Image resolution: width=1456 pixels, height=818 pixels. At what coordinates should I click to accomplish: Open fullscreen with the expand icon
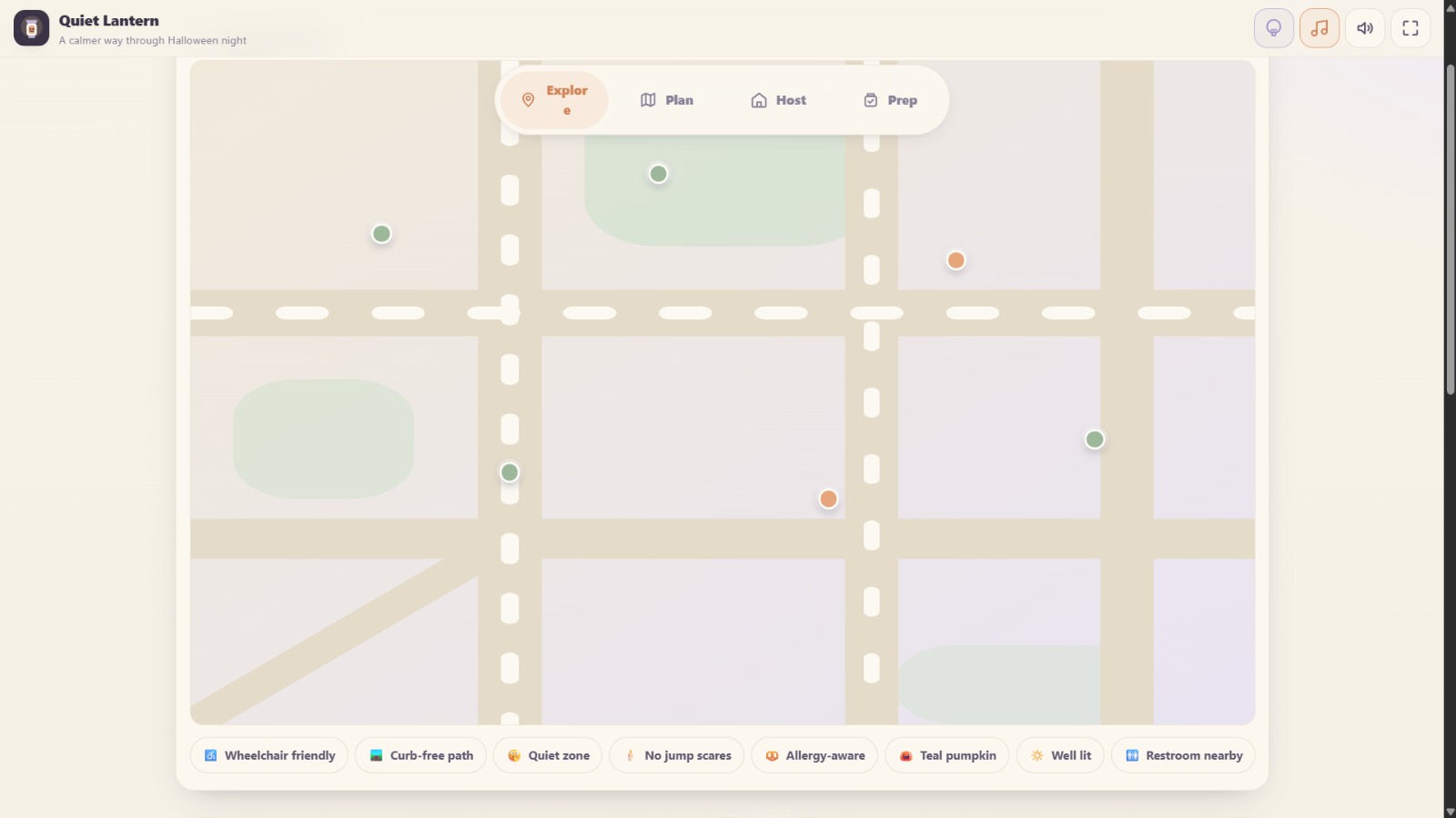1410,28
